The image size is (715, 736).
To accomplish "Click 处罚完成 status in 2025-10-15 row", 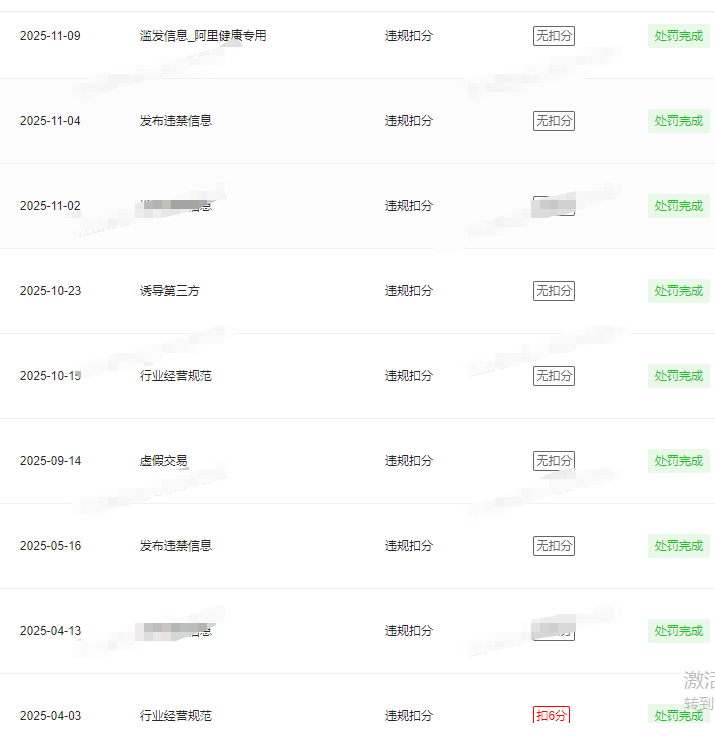I will 678,376.
